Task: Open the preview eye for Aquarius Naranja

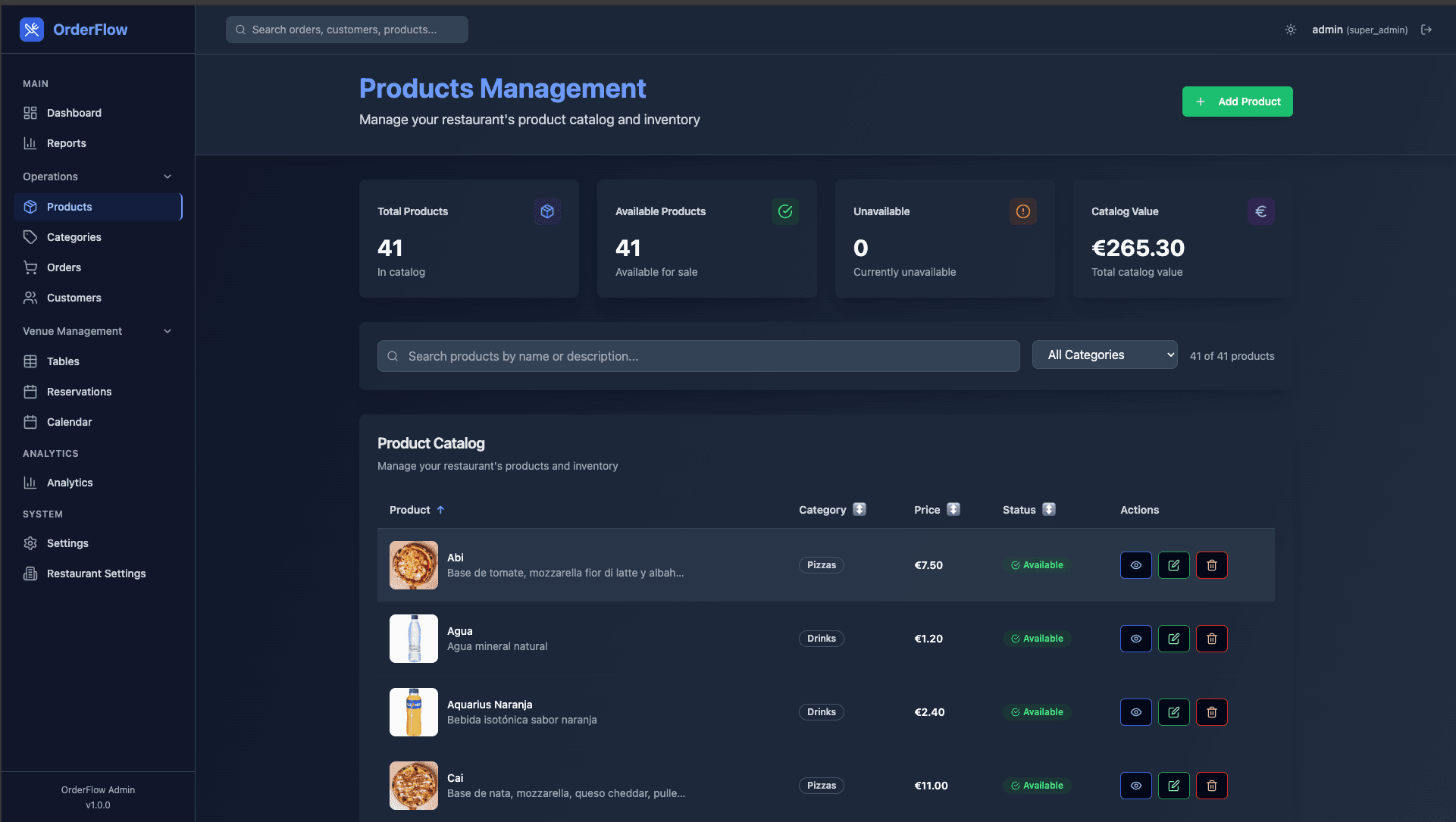Action: (x=1135, y=712)
